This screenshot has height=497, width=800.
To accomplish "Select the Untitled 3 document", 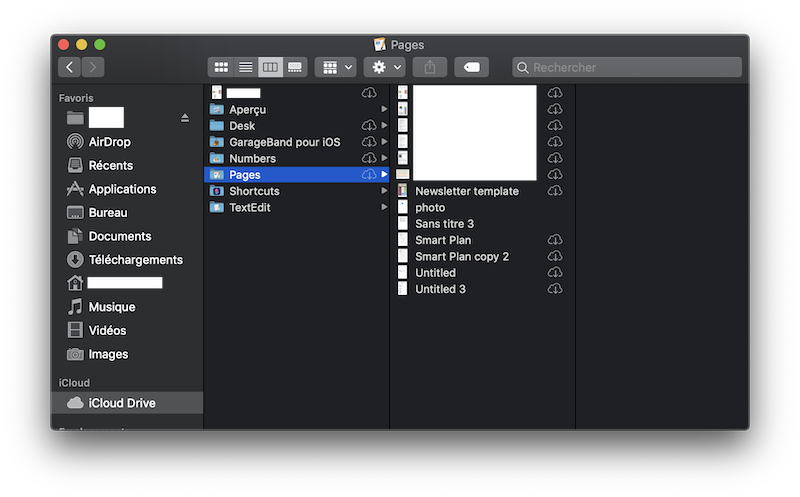I will pyautogui.click(x=440, y=289).
